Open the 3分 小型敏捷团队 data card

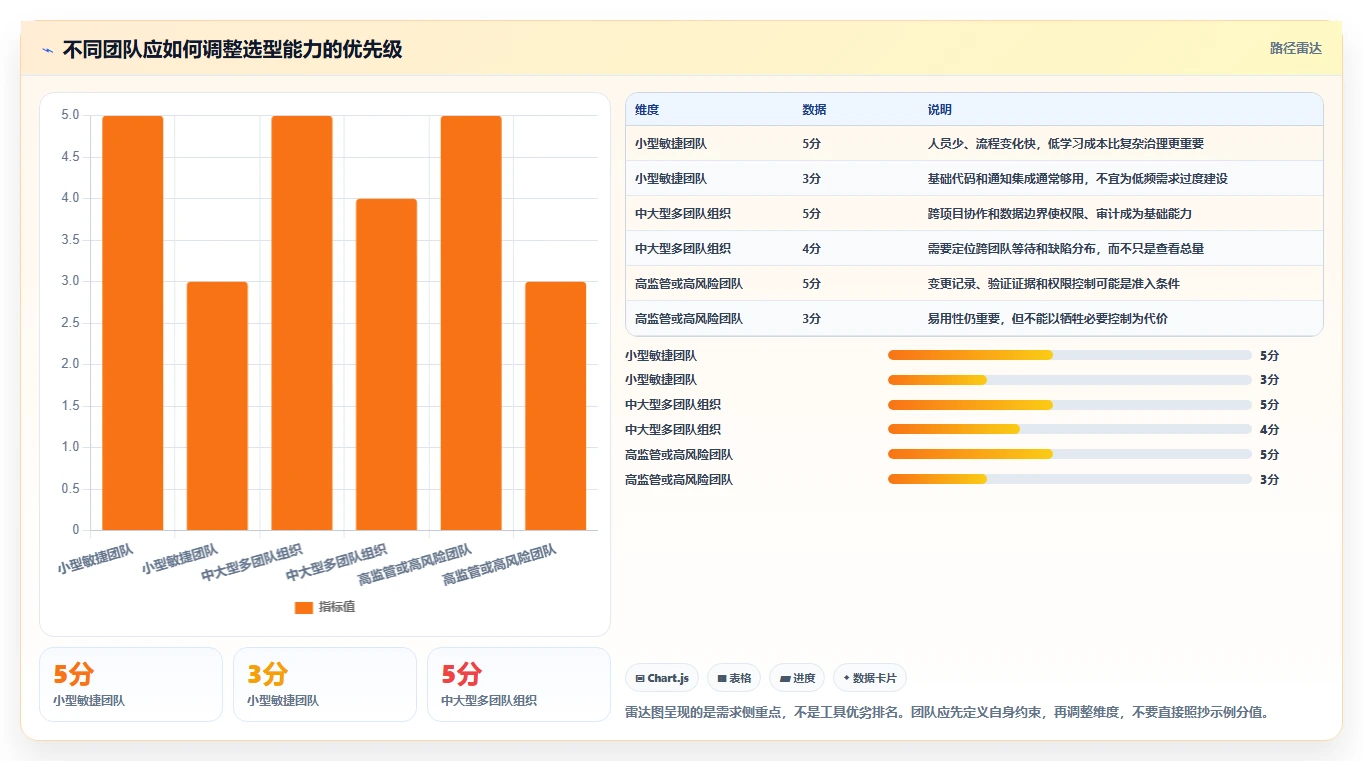(x=325, y=684)
